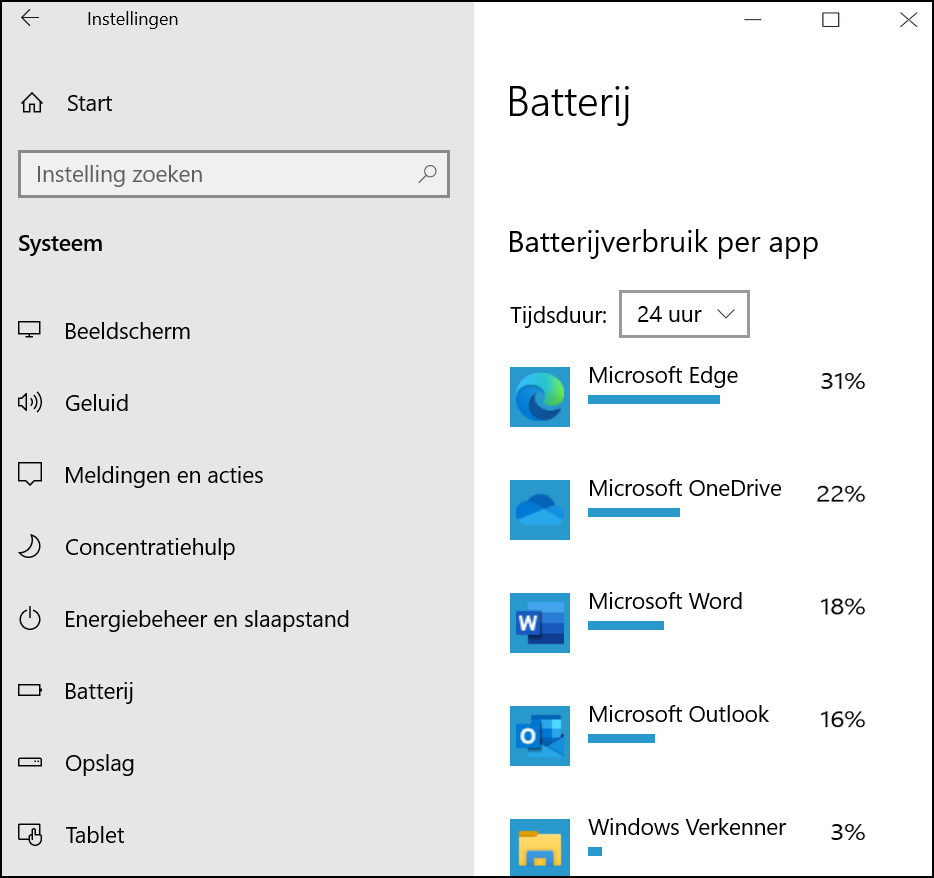Select the Windows Verkenner entry name
Screen dimensions: 934x878
[x=687, y=827]
